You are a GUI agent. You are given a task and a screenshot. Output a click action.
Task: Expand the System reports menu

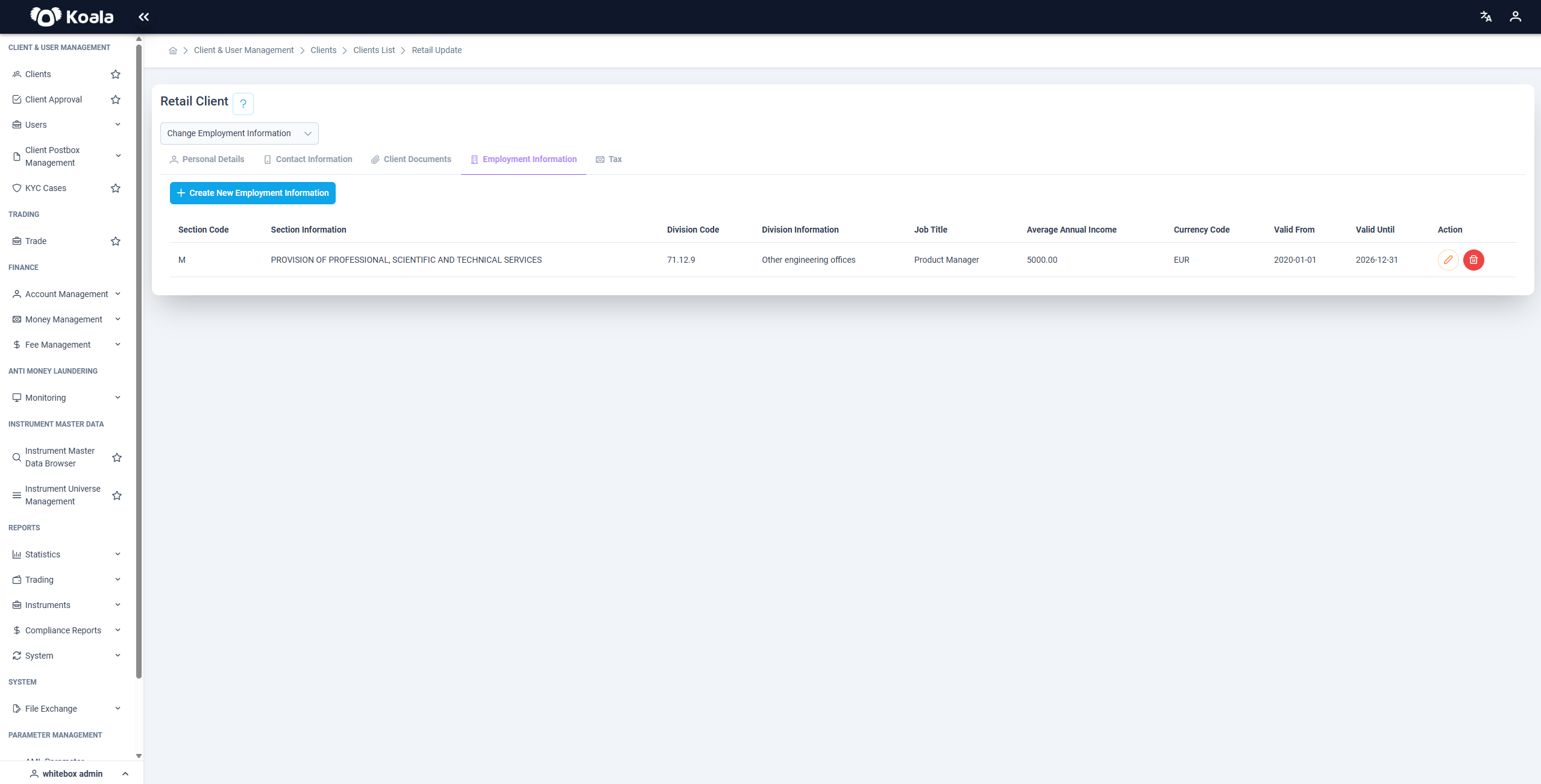pyautogui.click(x=66, y=656)
